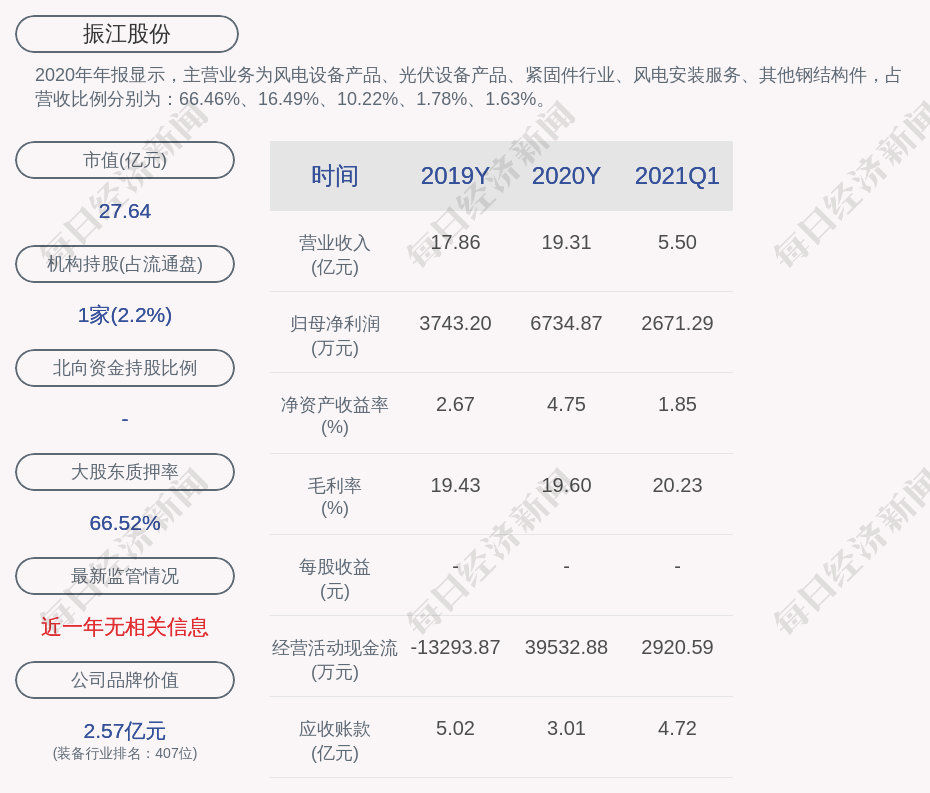Click net profit value 3743.20
The width and height of the screenshot is (930, 793).
(455, 323)
